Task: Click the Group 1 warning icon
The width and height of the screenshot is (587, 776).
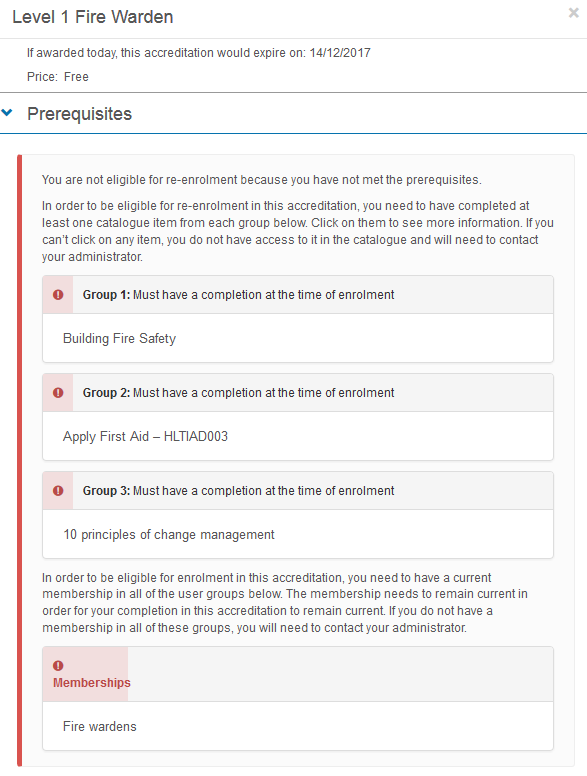Action: 58,295
